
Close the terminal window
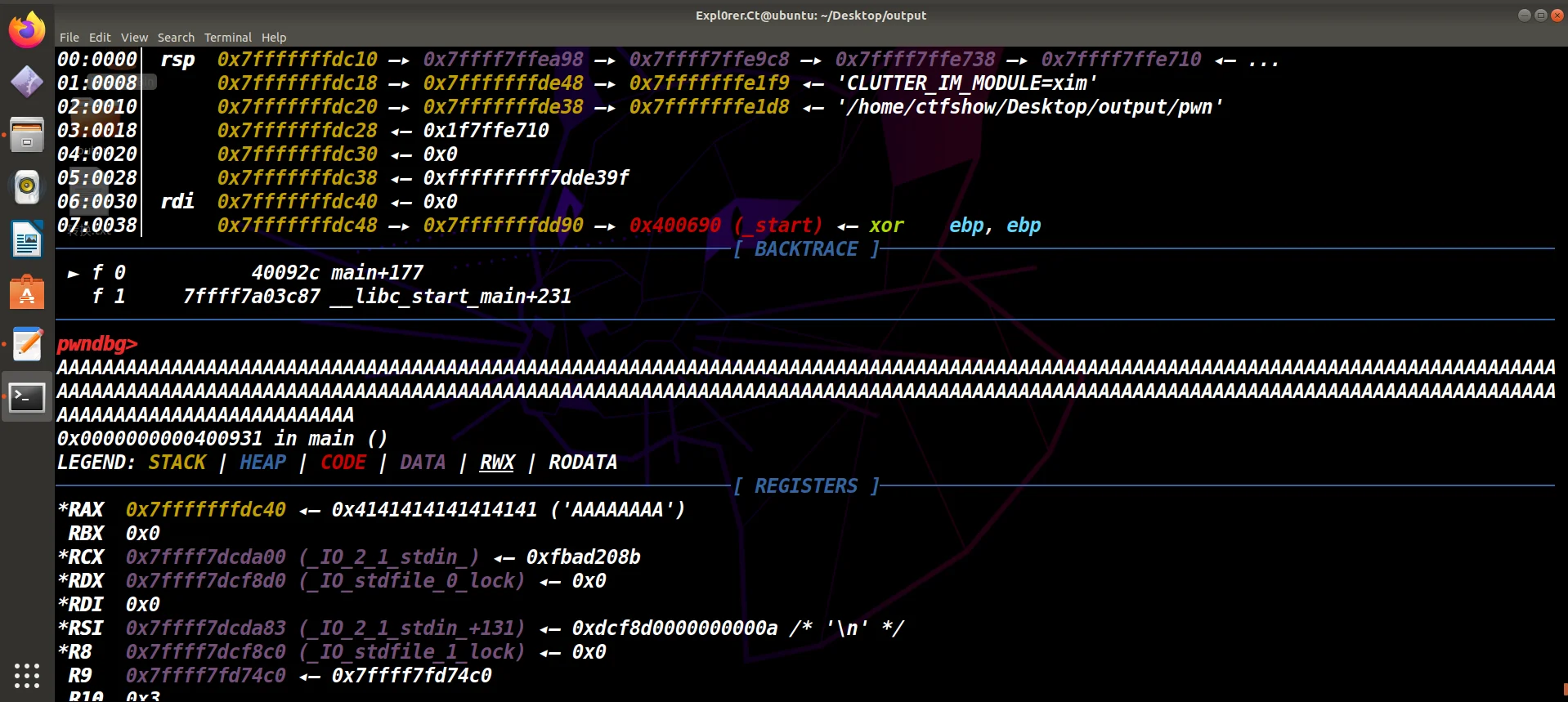1557,16
